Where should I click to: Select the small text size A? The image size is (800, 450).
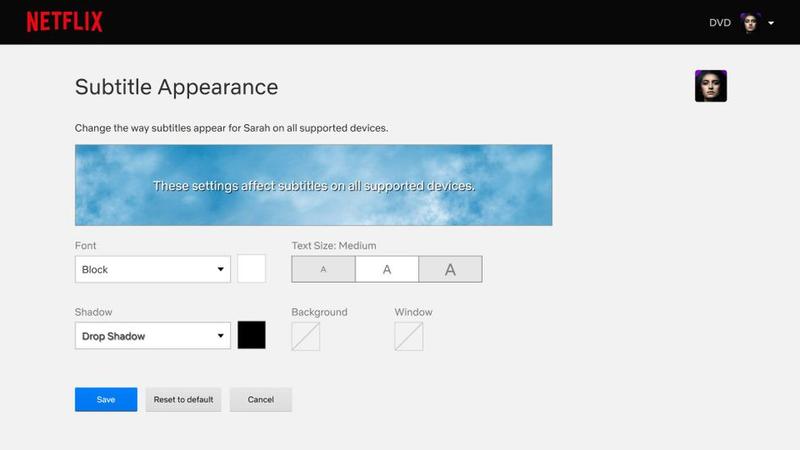click(323, 269)
